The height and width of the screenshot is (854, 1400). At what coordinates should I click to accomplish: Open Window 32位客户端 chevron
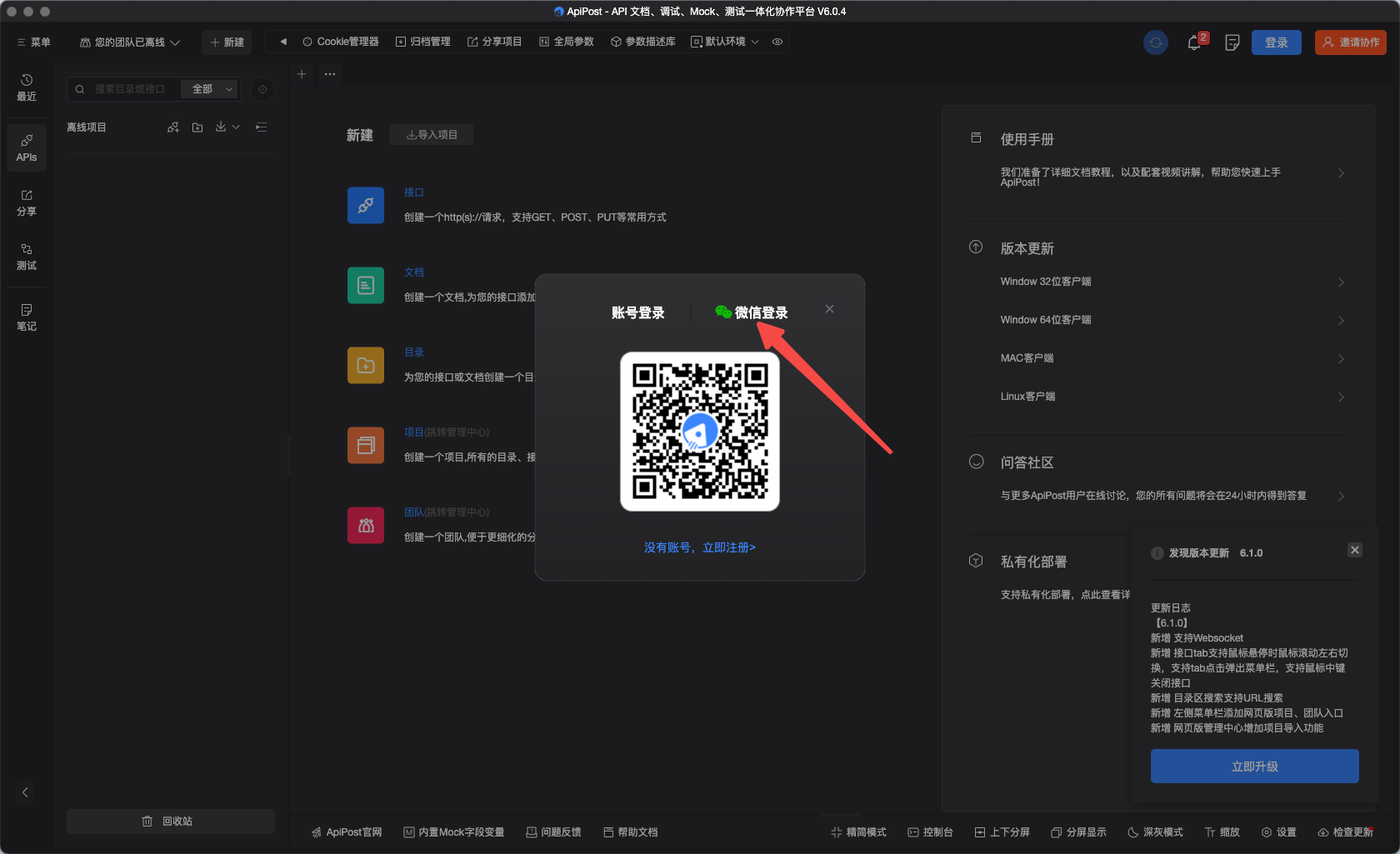coord(1341,282)
